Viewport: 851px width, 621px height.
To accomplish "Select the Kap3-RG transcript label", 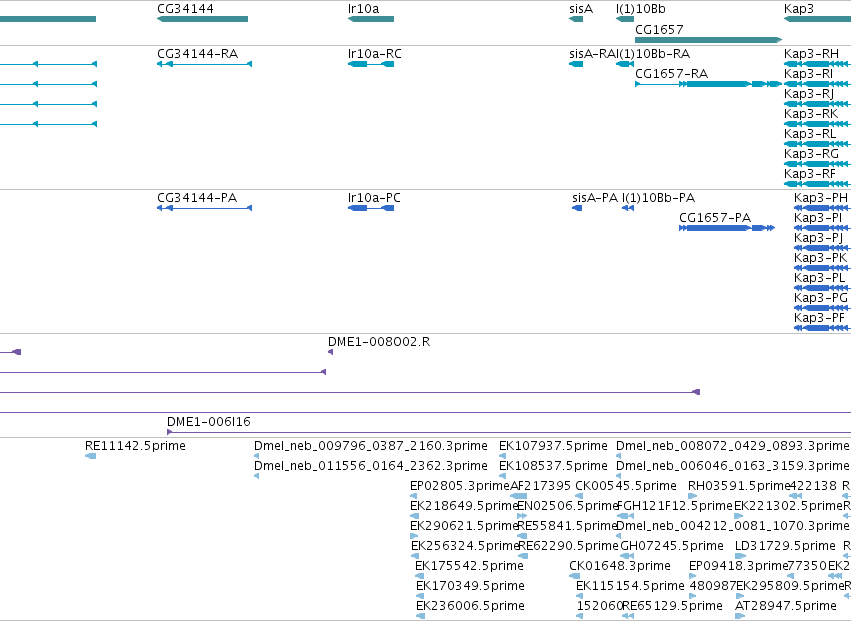I will pyautogui.click(x=811, y=154).
